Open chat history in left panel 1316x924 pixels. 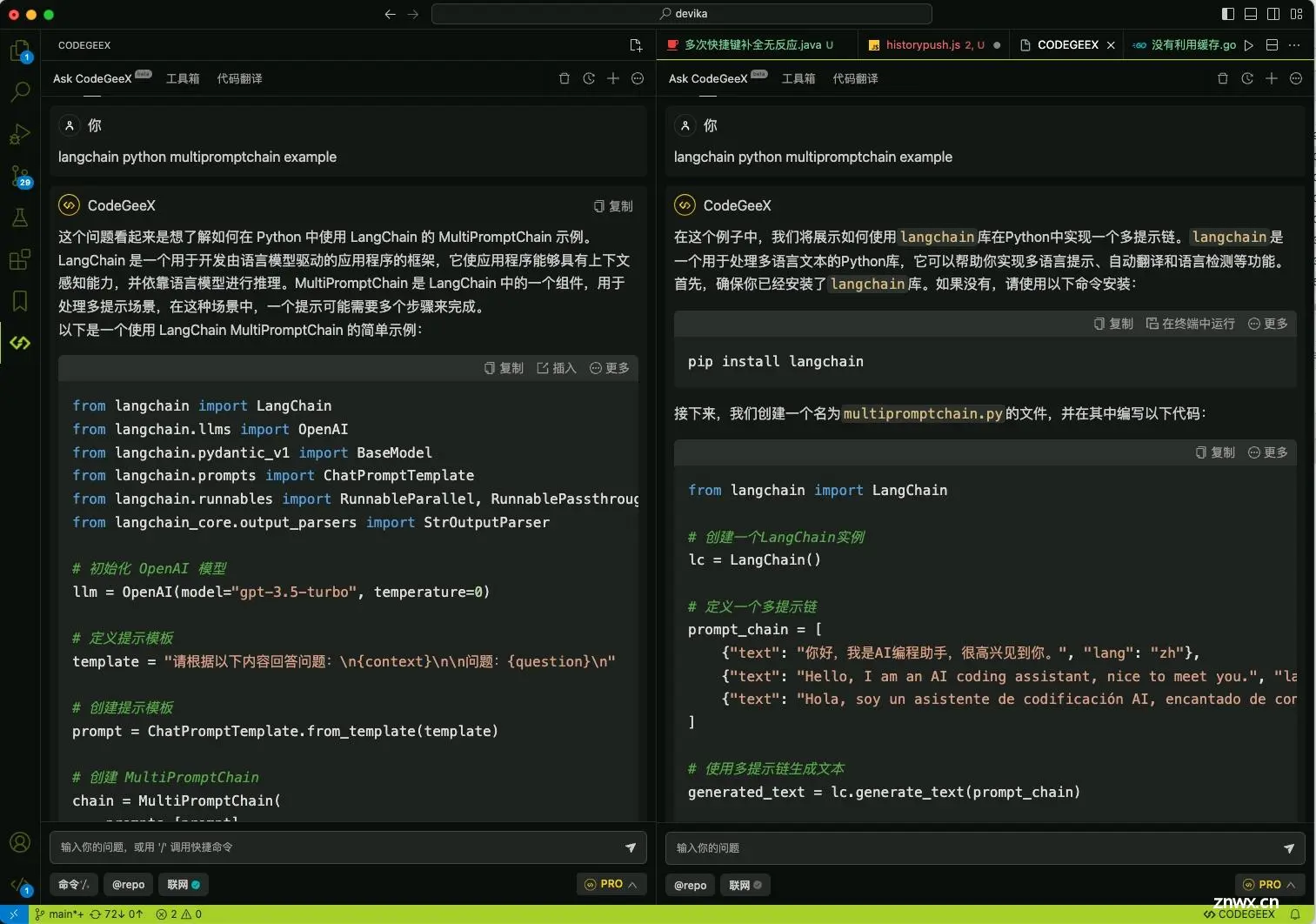tap(589, 78)
